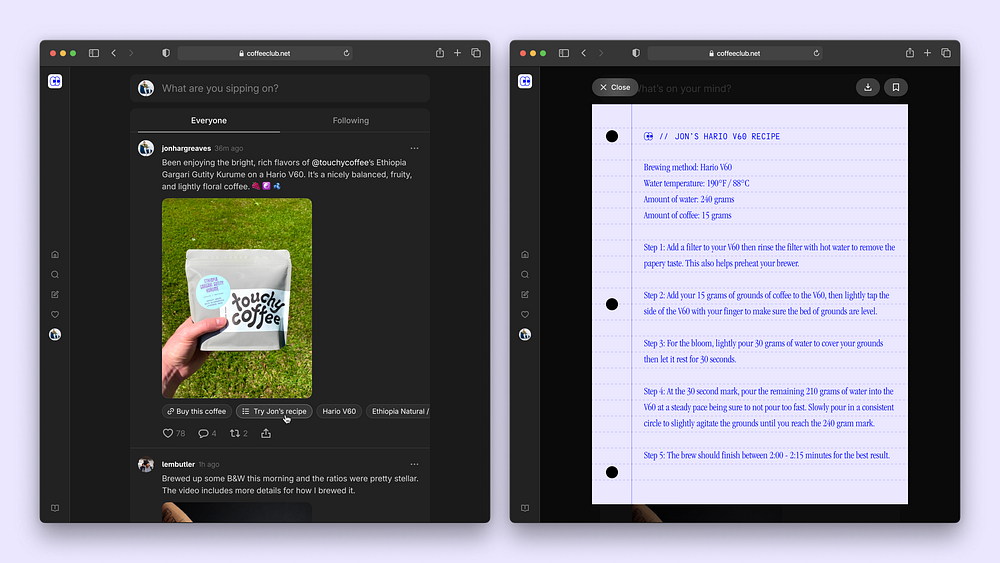This screenshot has height=563, width=1000.
Task: Click '// JON'S HARIO V60 RECIPE' heading
Action: tap(719, 136)
